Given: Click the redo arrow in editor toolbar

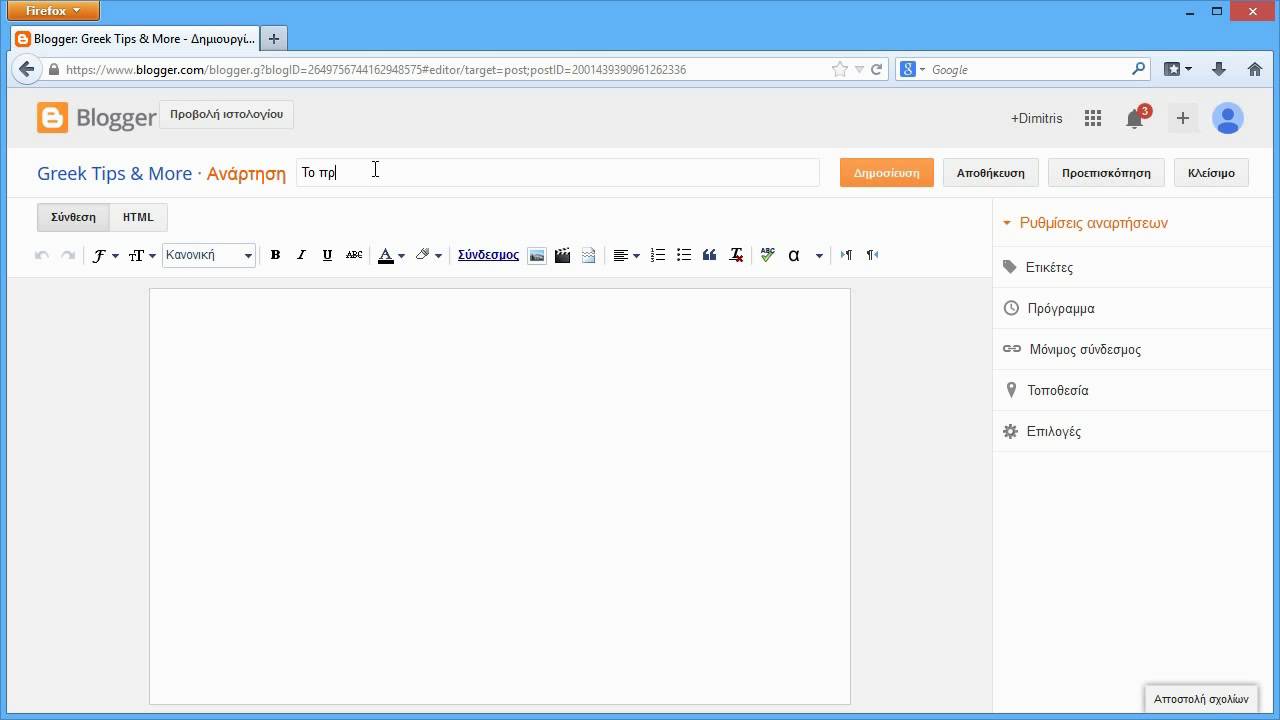Looking at the screenshot, I should tap(68, 255).
